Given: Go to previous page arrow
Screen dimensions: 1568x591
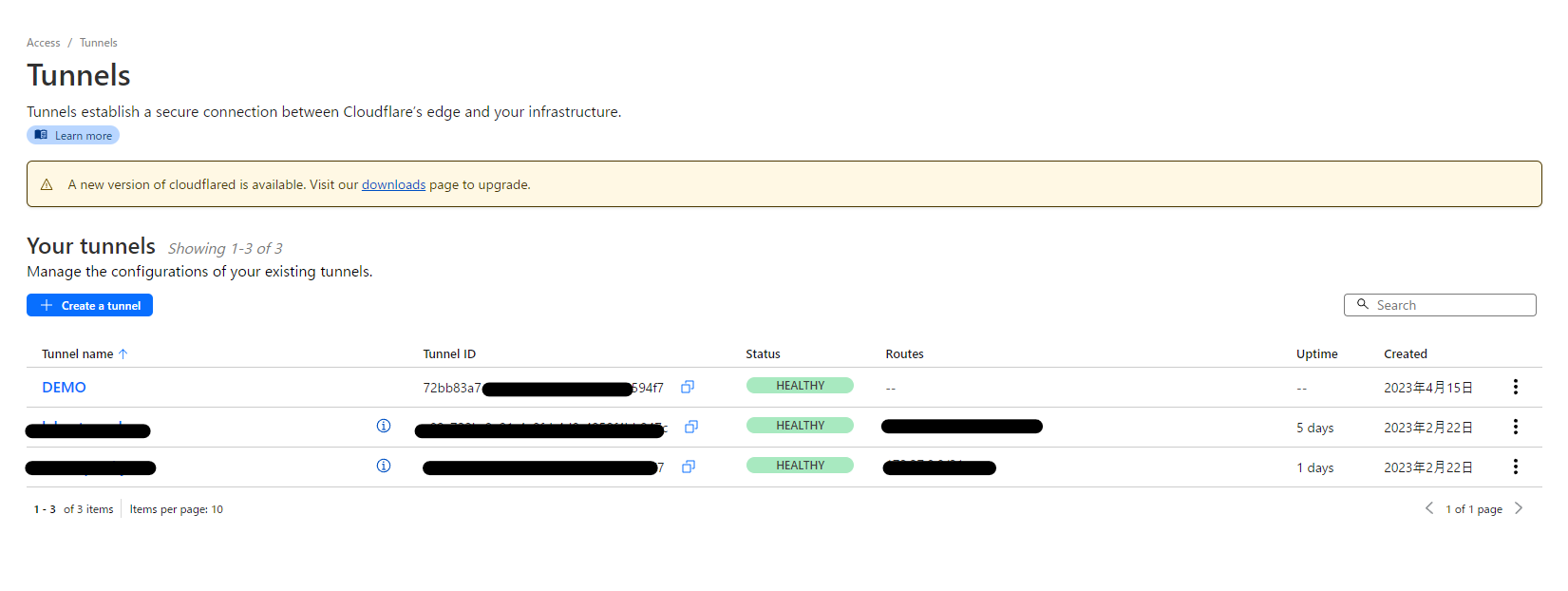Looking at the screenshot, I should [x=1429, y=508].
